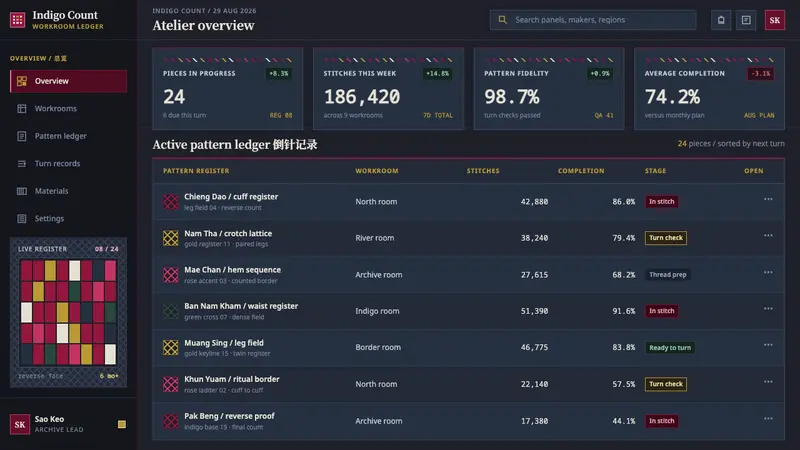The width and height of the screenshot is (800, 450).
Task: Click In stitch badge on Pak Beng row
Action: [661, 421]
